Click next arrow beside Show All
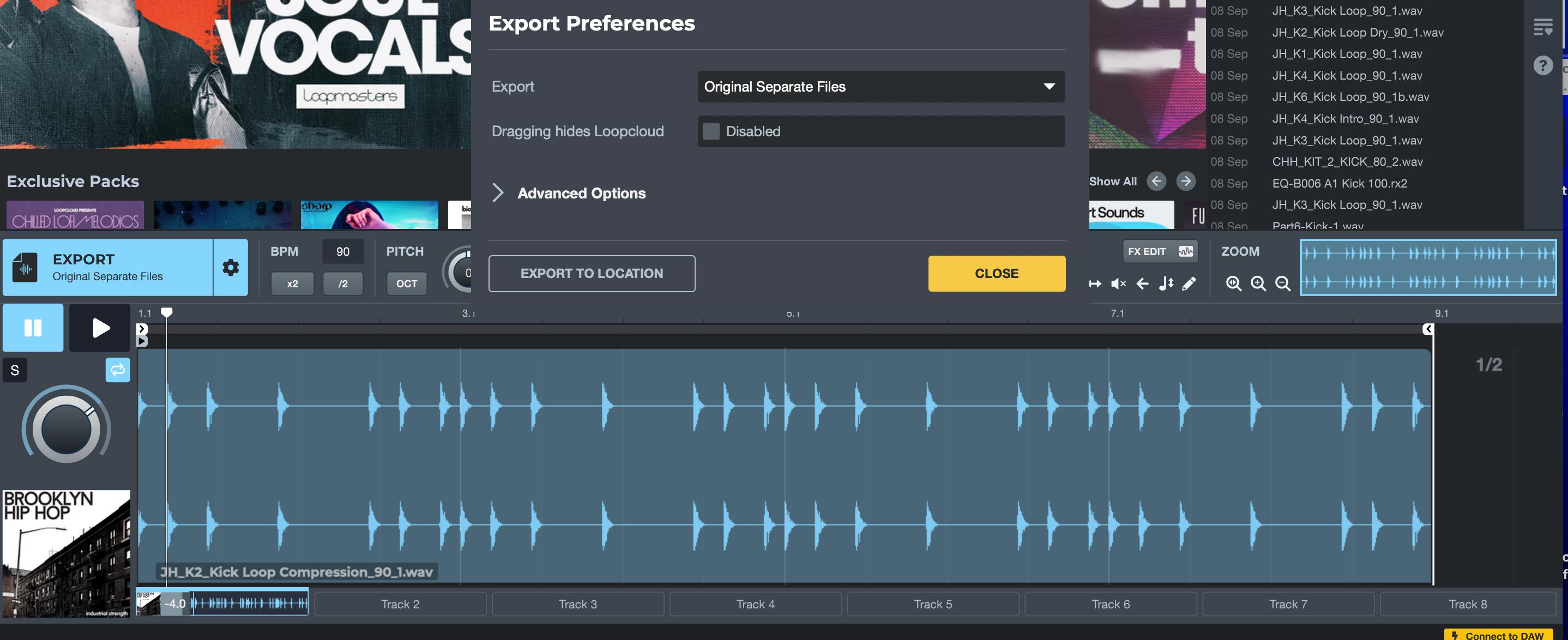This screenshot has width=1568, height=640. point(1185,182)
